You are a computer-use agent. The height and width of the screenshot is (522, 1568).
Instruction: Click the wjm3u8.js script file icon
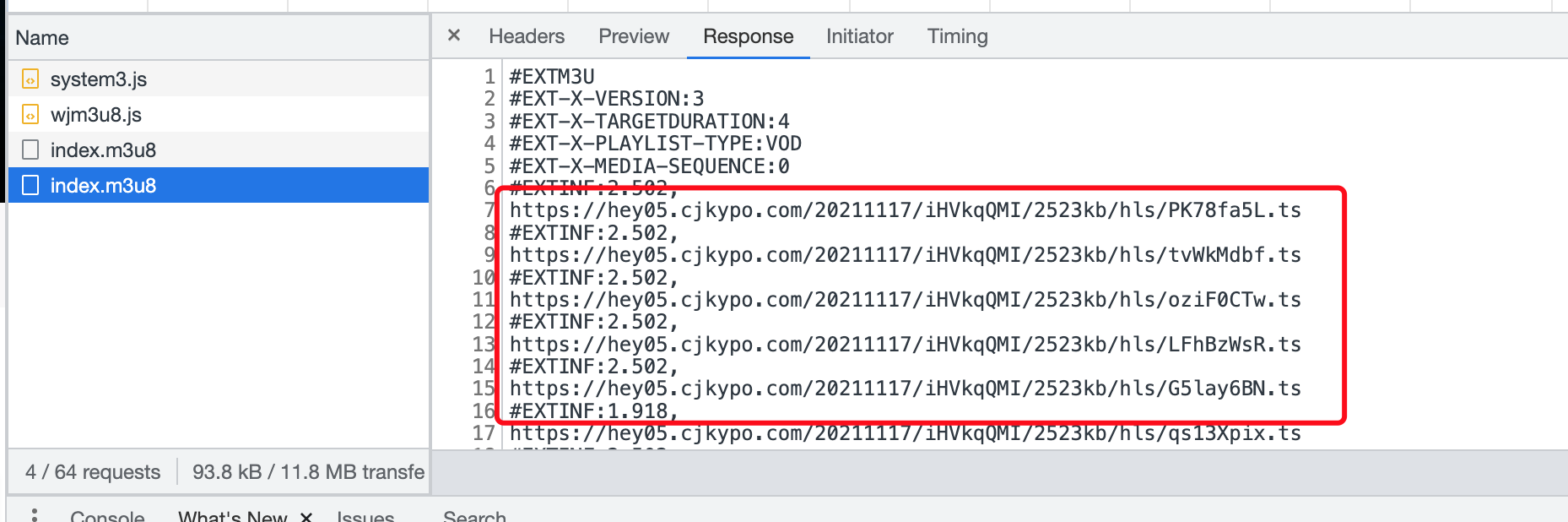coord(30,115)
